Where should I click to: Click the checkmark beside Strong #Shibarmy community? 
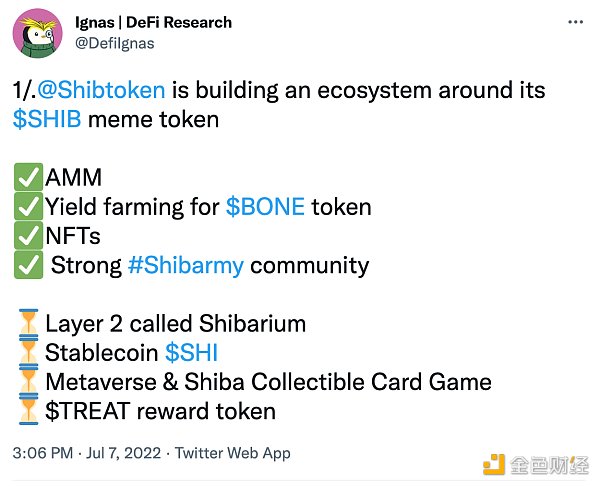point(28,265)
